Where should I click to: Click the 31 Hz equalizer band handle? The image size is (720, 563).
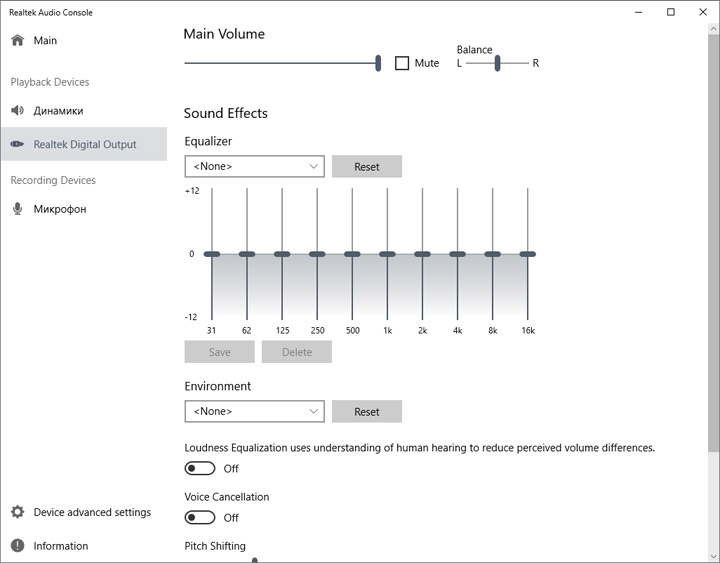click(x=211, y=254)
